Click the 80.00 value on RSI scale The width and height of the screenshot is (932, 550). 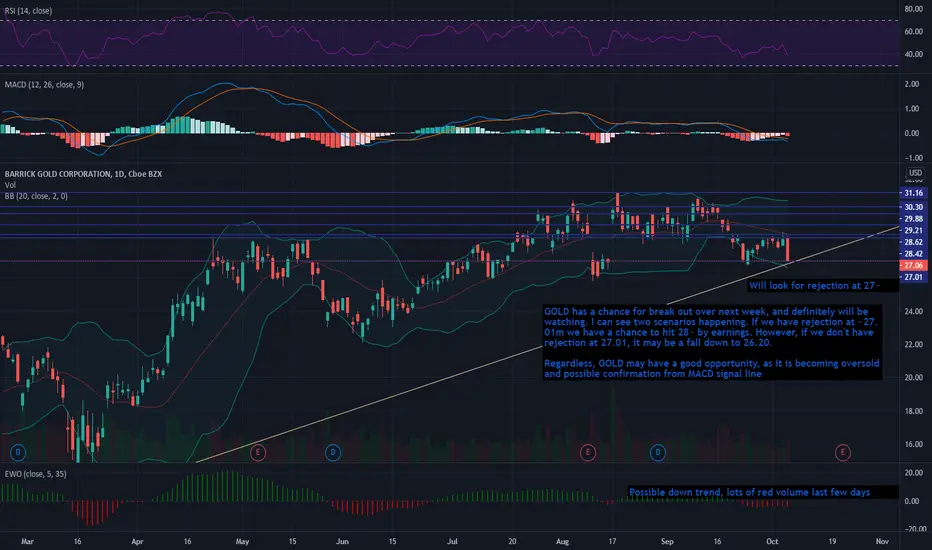click(x=914, y=9)
